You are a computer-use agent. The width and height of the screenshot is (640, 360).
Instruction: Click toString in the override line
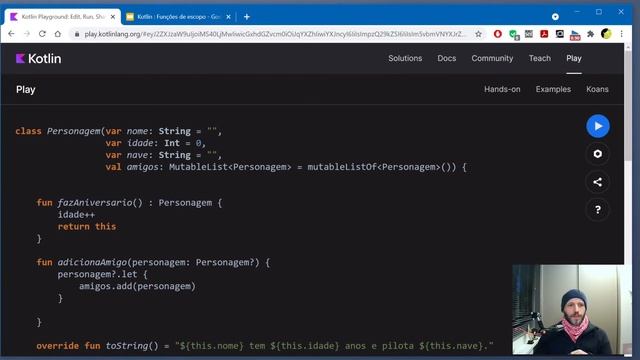[x=127, y=346]
